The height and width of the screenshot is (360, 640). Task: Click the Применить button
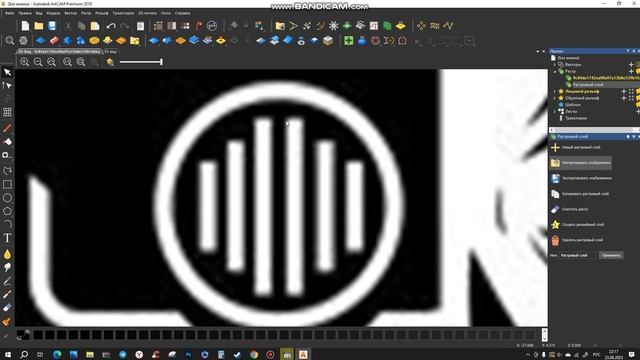(x=611, y=256)
